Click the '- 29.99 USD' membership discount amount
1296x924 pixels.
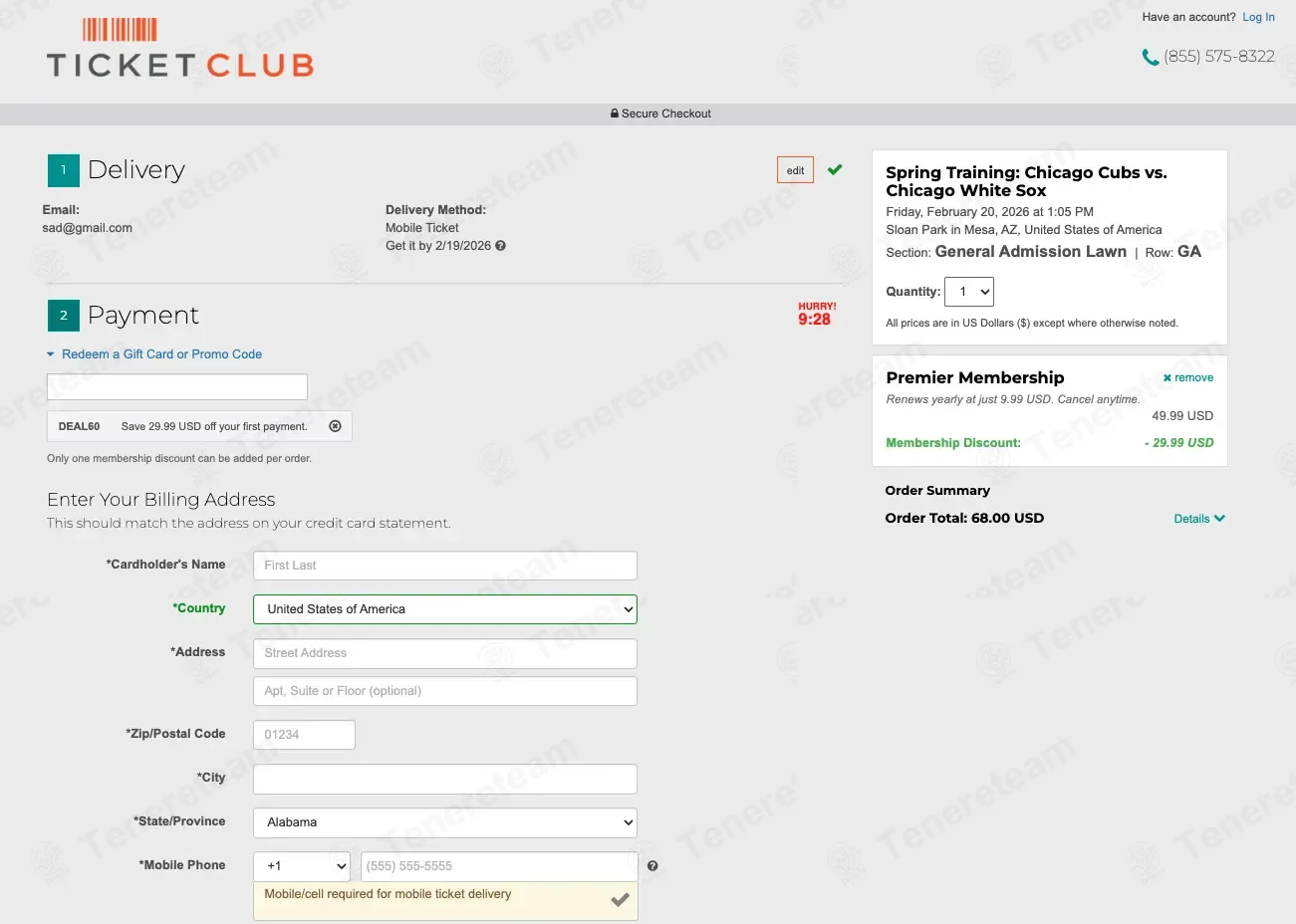pos(1179,443)
